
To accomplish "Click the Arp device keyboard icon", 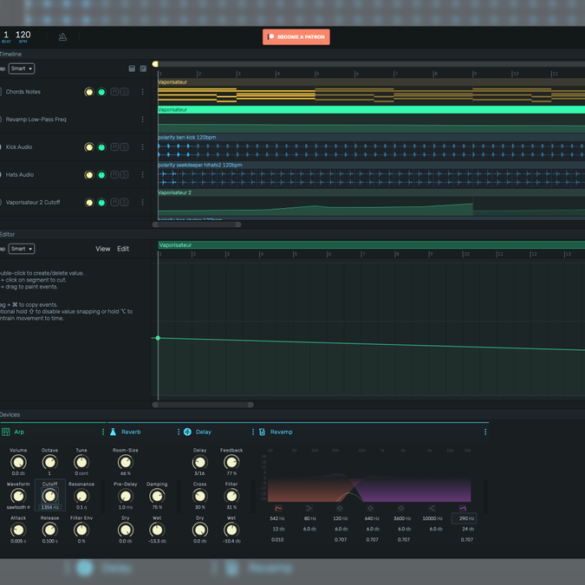I will [6, 432].
